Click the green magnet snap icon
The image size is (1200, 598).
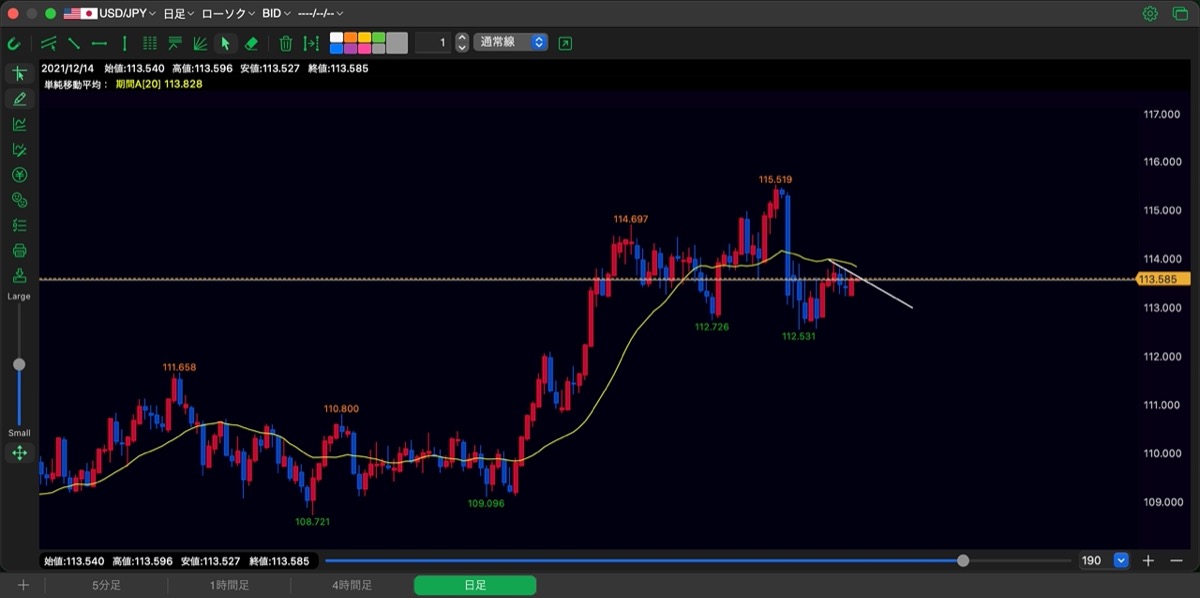[x=14, y=43]
